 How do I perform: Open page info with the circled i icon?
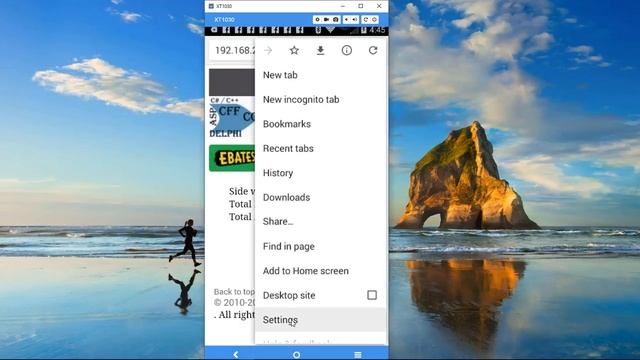tap(347, 50)
